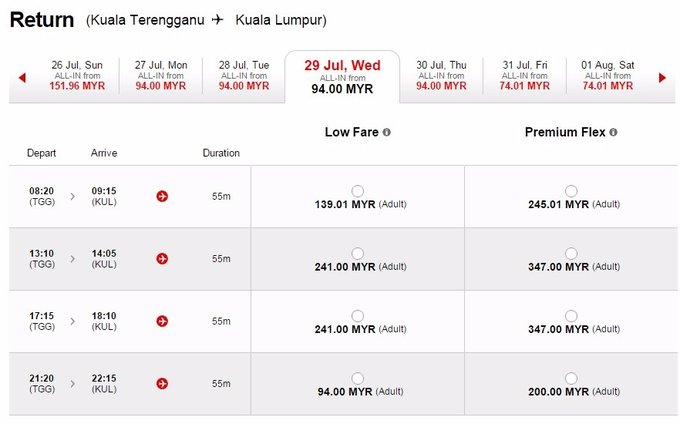Select the 01 Aug, Sat date tab
This screenshot has height=424, width=680.
(x=608, y=76)
